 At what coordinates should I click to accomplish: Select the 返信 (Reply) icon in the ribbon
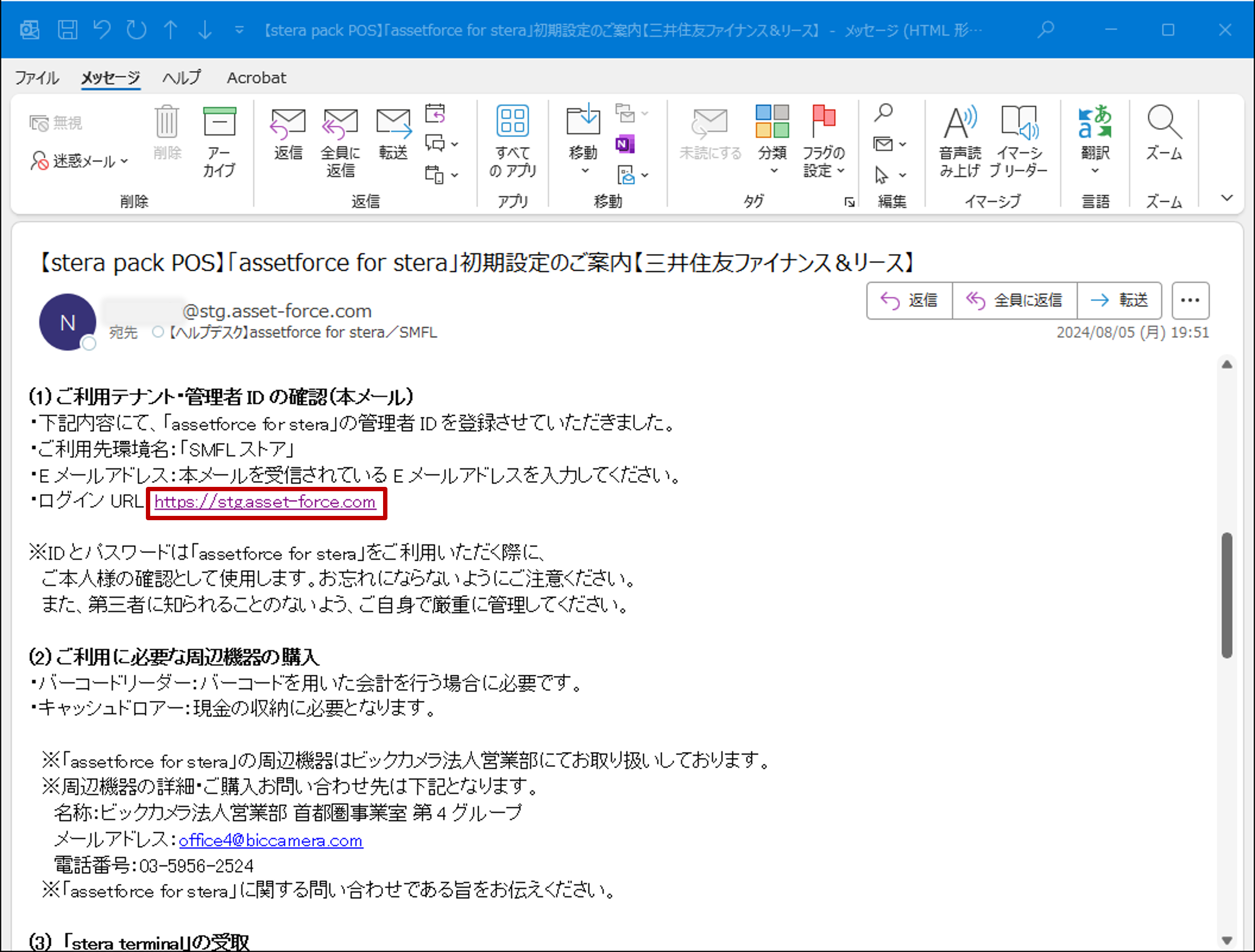pos(287,136)
